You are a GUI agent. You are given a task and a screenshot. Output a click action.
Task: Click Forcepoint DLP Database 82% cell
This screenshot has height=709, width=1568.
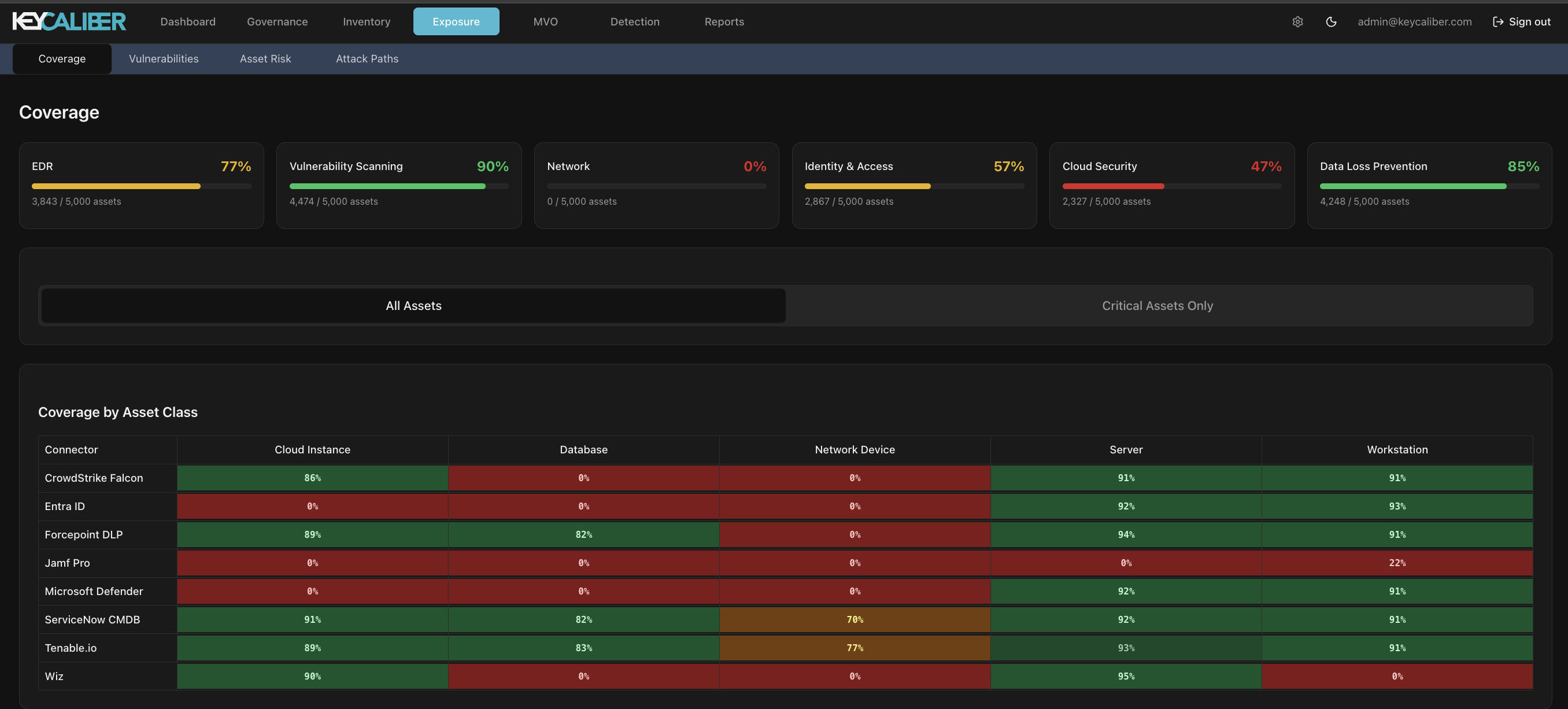584,535
